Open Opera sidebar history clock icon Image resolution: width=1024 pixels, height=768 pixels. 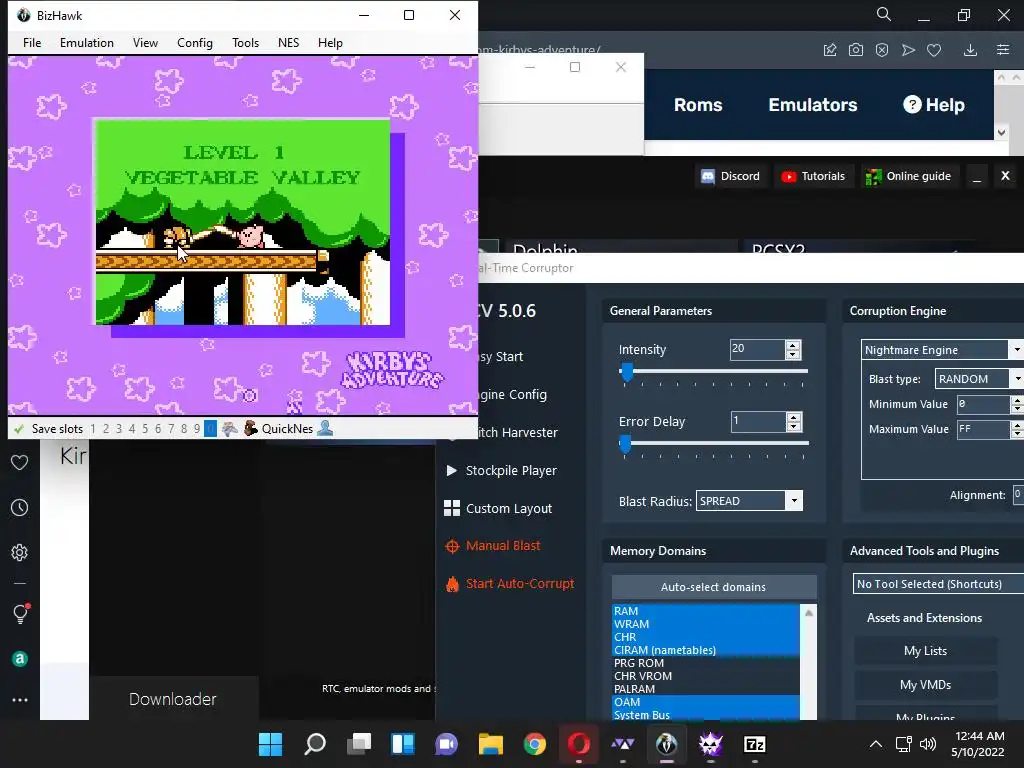click(20, 507)
